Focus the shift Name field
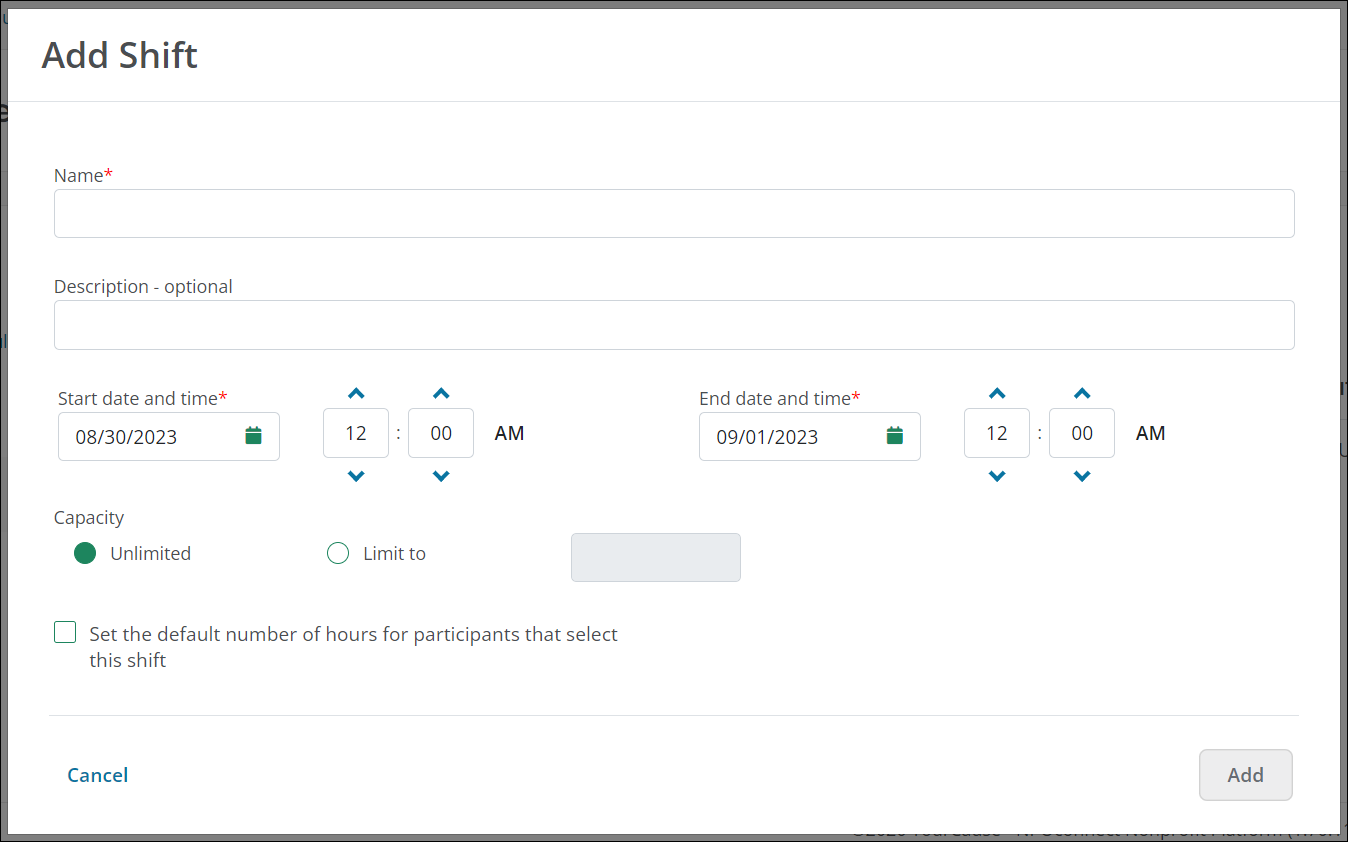This screenshot has width=1348, height=842. click(674, 214)
